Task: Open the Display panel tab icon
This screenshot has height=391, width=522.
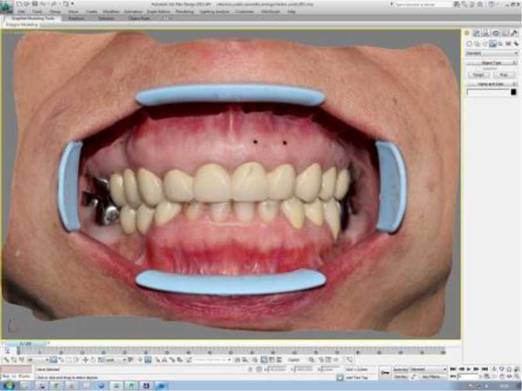Action: pos(505,33)
